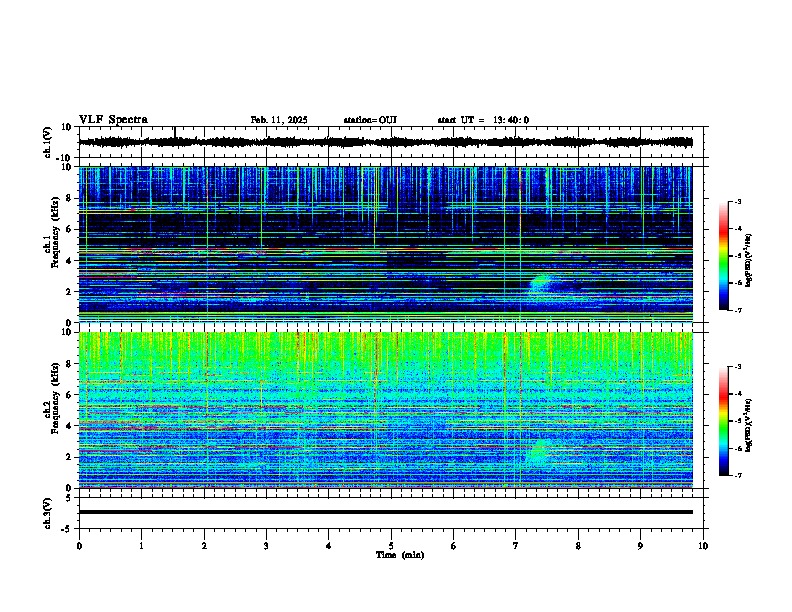This screenshot has width=792, height=612.
Task: Click the "5" tick on ch.3(V) axis
Action: pyautogui.click(x=70, y=497)
